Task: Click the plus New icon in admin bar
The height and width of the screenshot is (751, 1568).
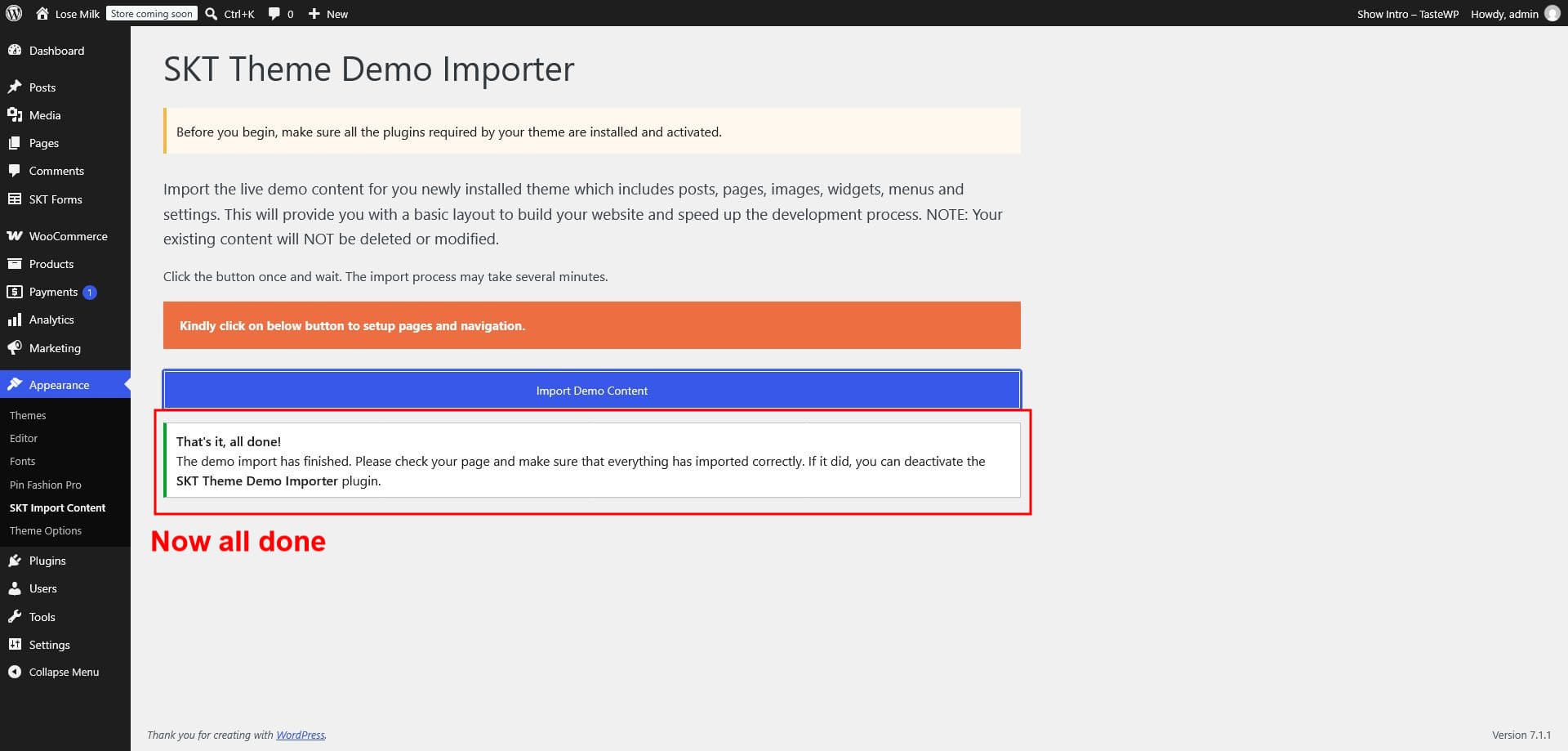Action: coord(314,13)
